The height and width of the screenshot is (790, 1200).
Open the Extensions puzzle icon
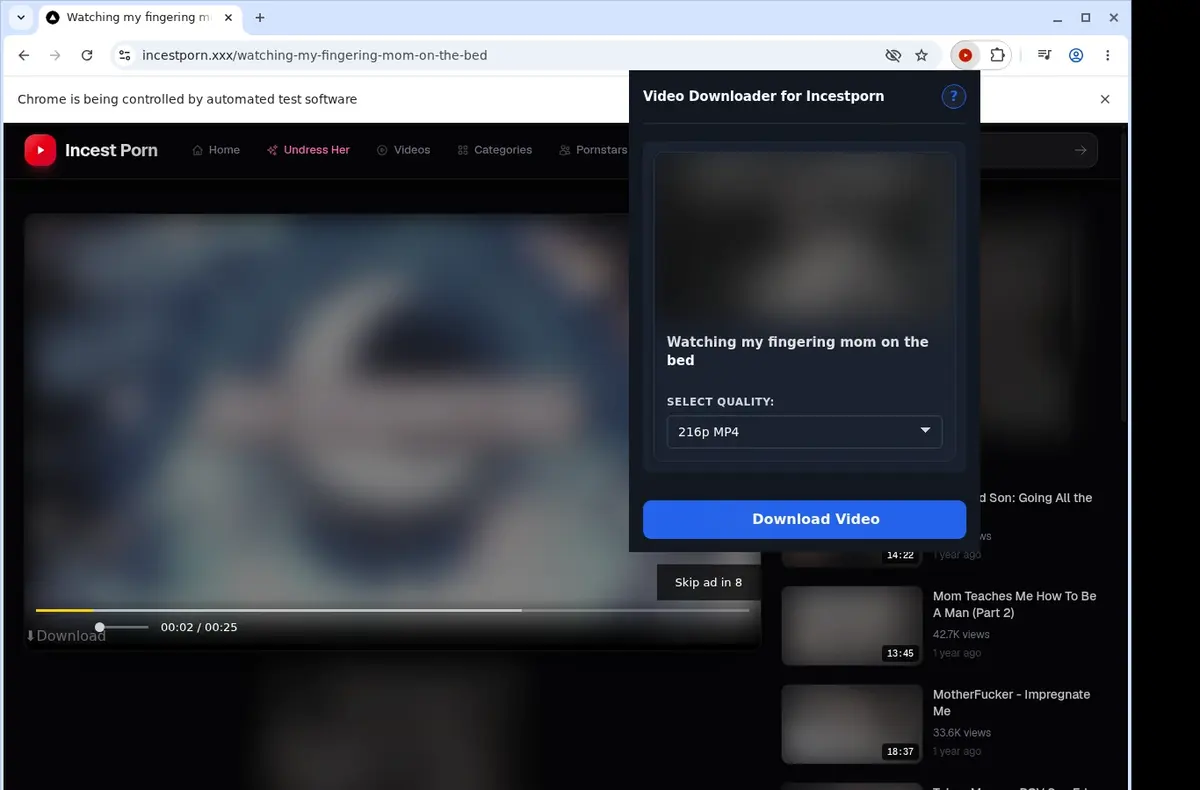(997, 56)
